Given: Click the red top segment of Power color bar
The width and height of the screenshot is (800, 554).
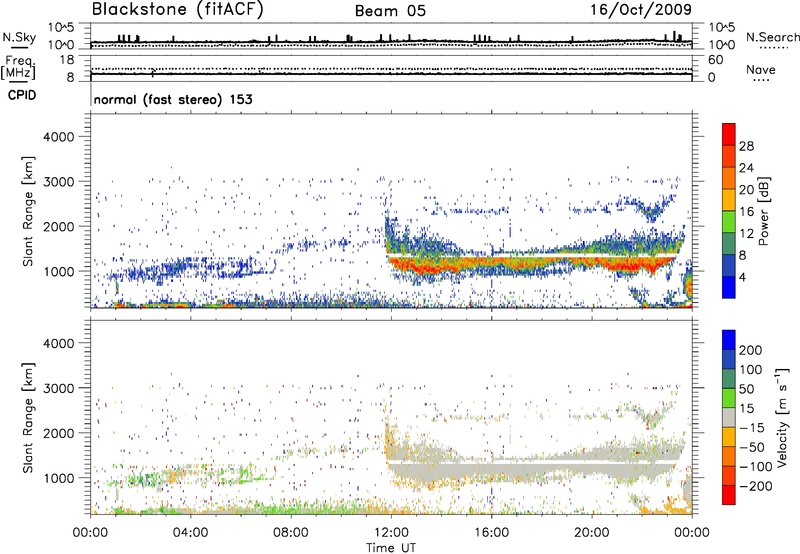Looking at the screenshot, I should click(x=729, y=135).
